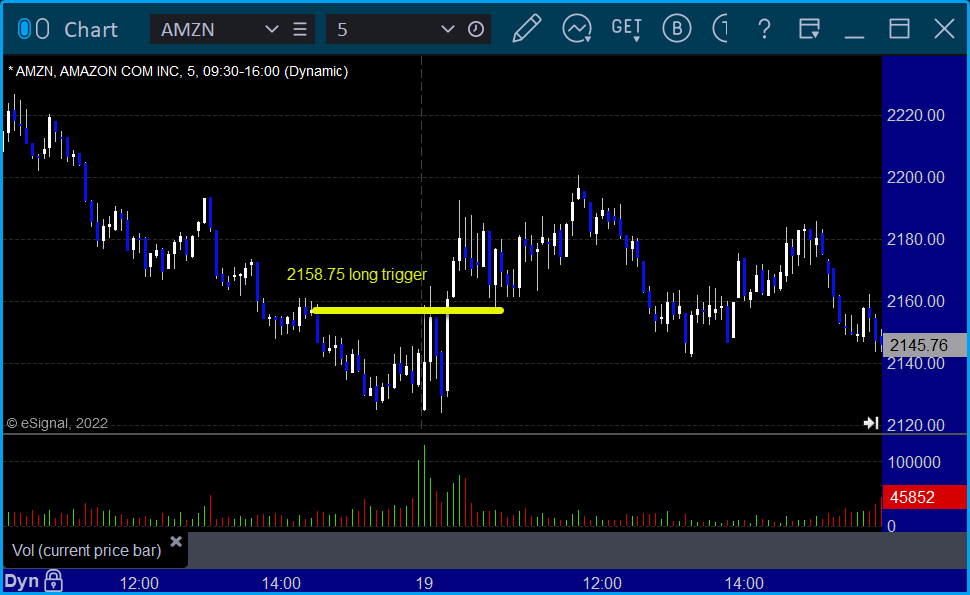Click the blue window link toggle

click(24, 29)
